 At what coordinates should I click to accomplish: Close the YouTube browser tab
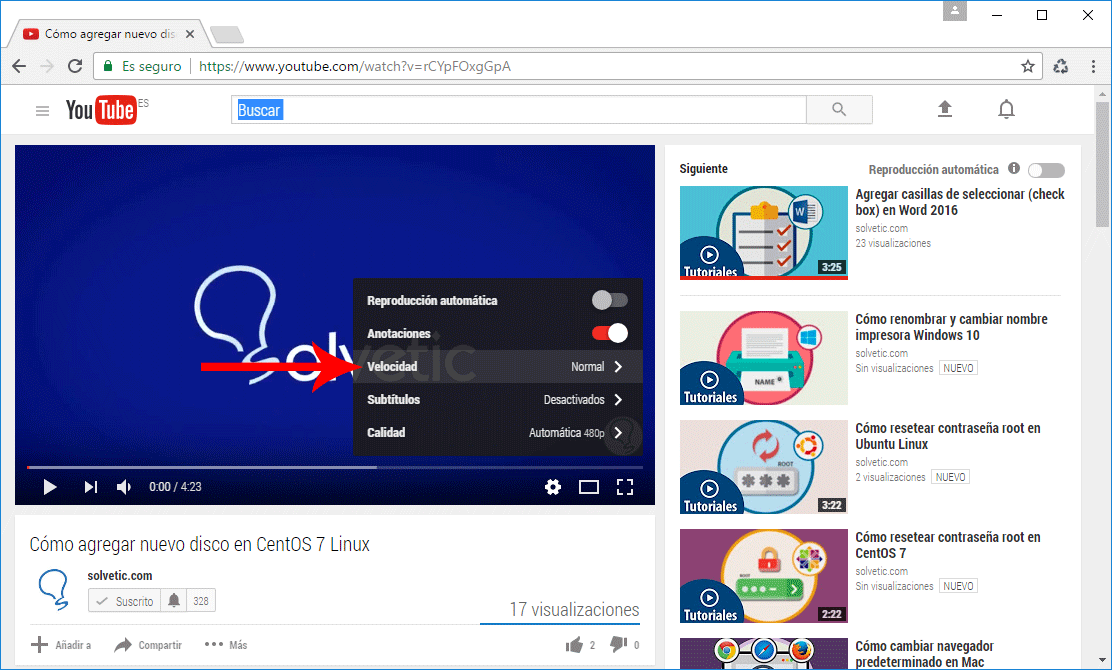tap(190, 33)
